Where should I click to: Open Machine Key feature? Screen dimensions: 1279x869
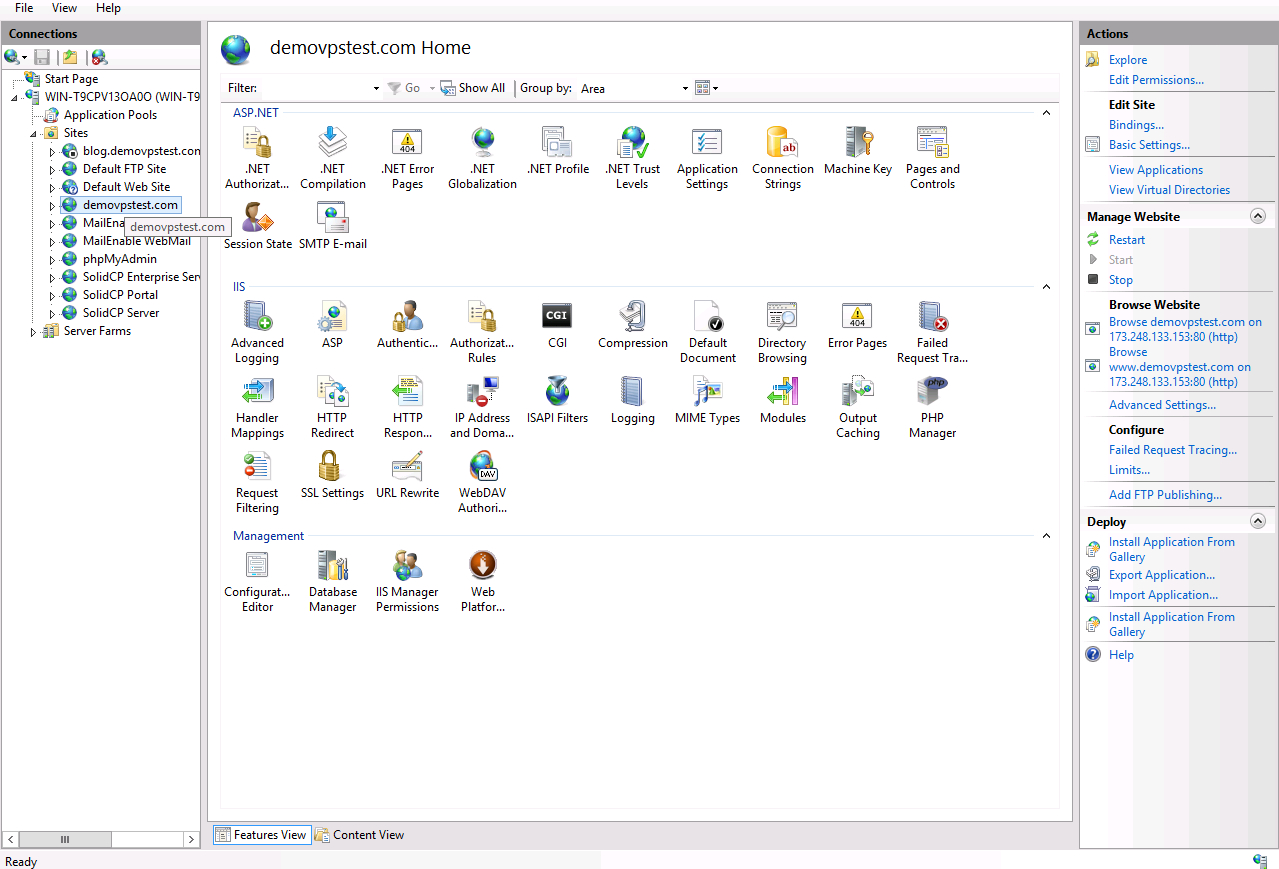(857, 151)
